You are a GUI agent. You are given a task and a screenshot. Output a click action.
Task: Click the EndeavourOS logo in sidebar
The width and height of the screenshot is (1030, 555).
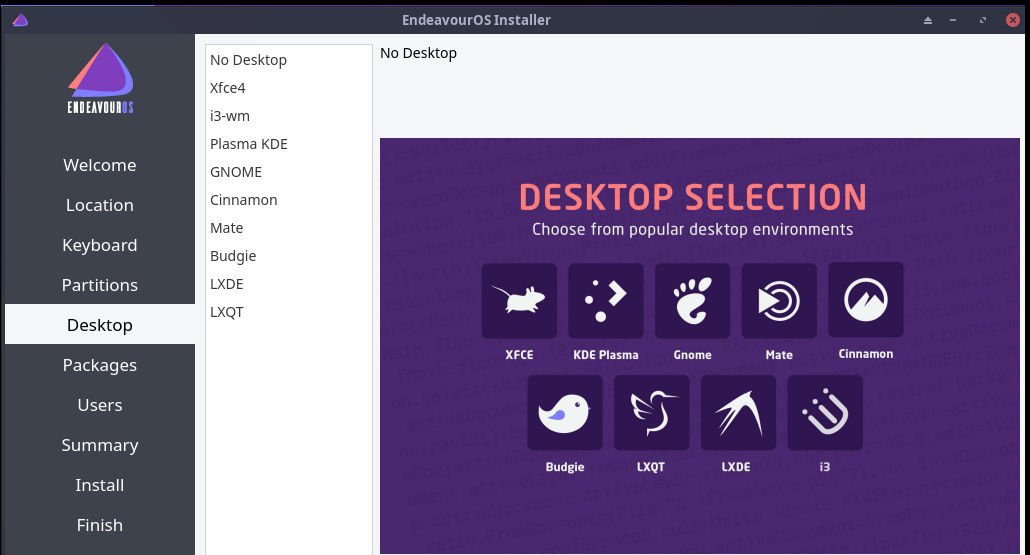coord(100,79)
